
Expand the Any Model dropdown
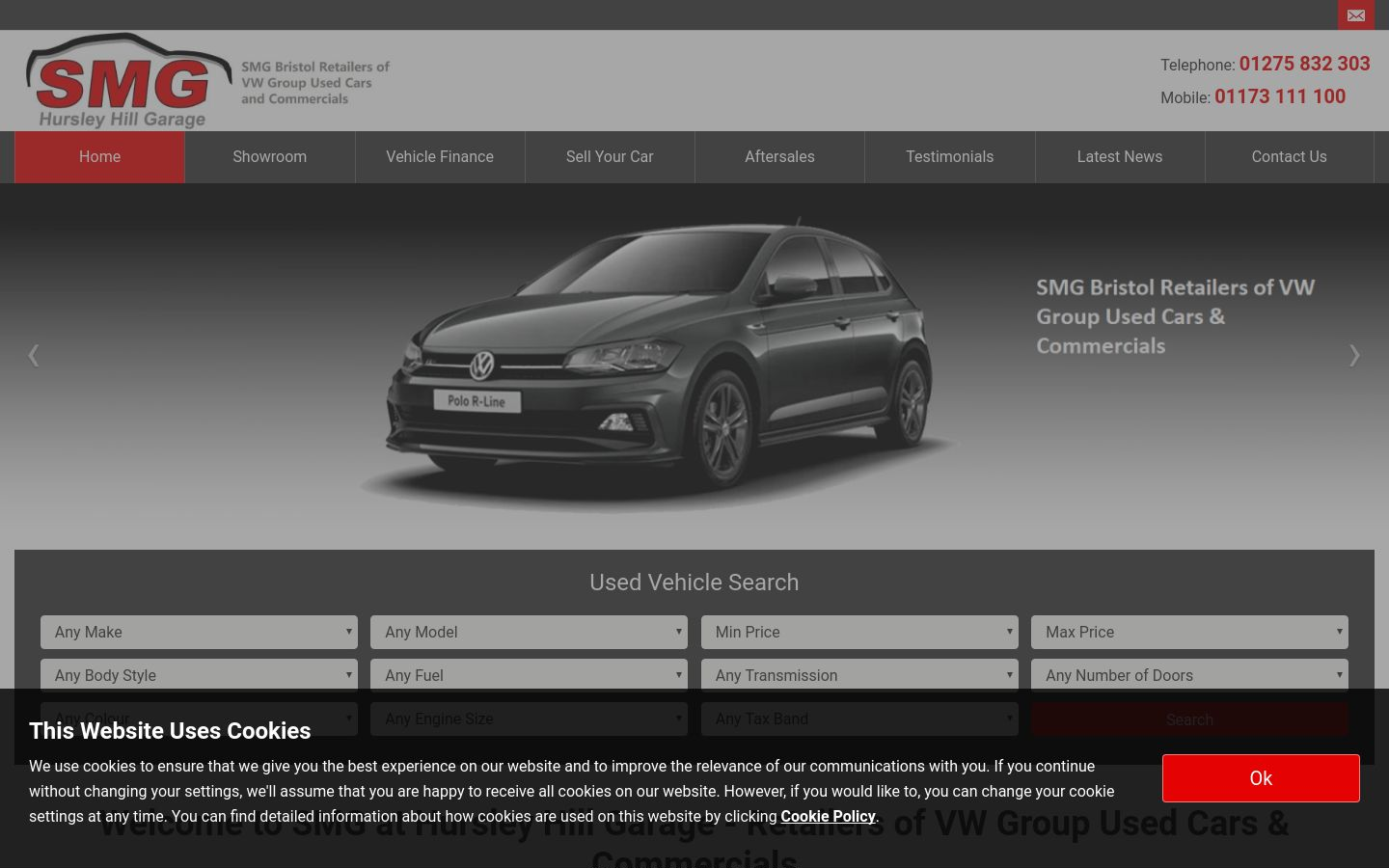[529, 632]
